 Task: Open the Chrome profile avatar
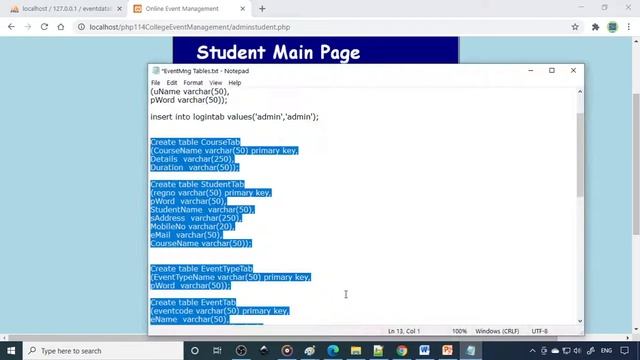coord(612,27)
